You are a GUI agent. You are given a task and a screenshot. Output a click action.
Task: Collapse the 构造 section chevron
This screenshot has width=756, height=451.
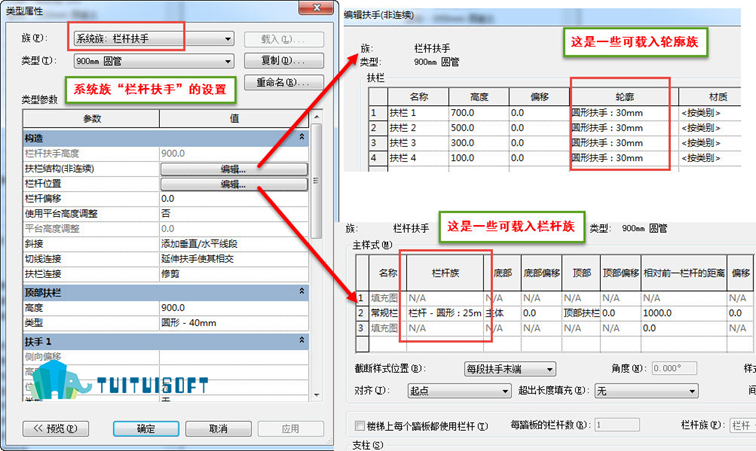coord(302,137)
